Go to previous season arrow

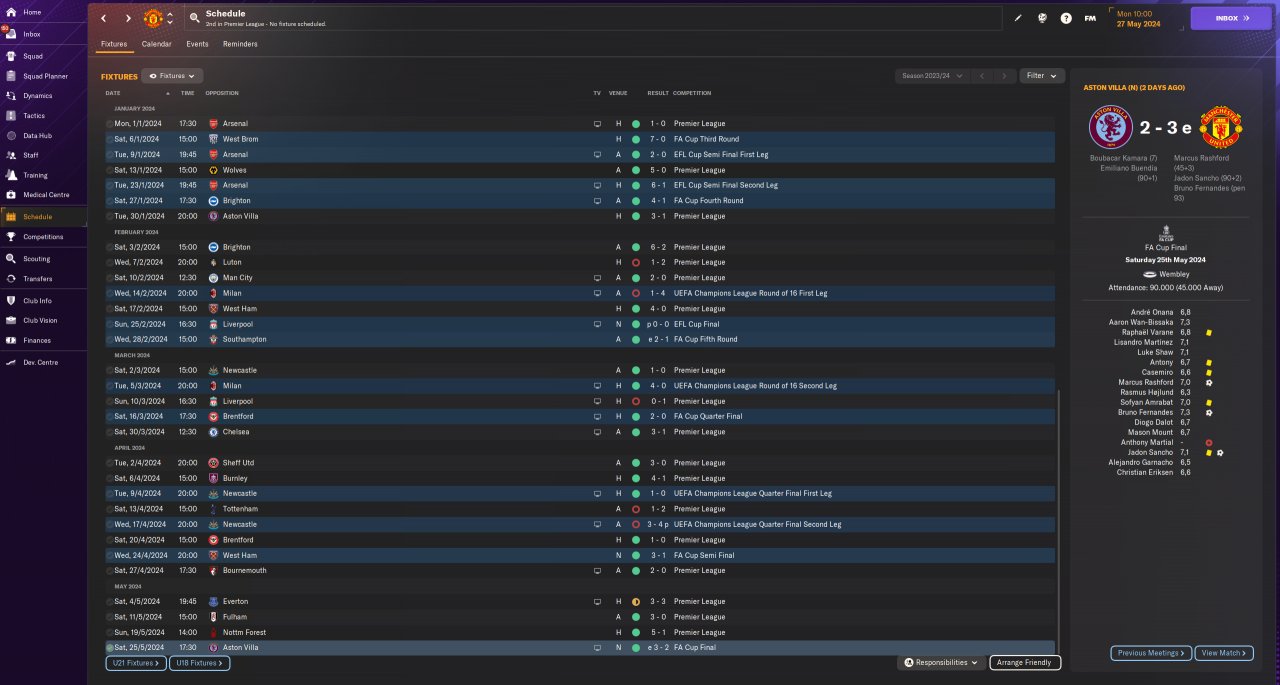click(982, 76)
